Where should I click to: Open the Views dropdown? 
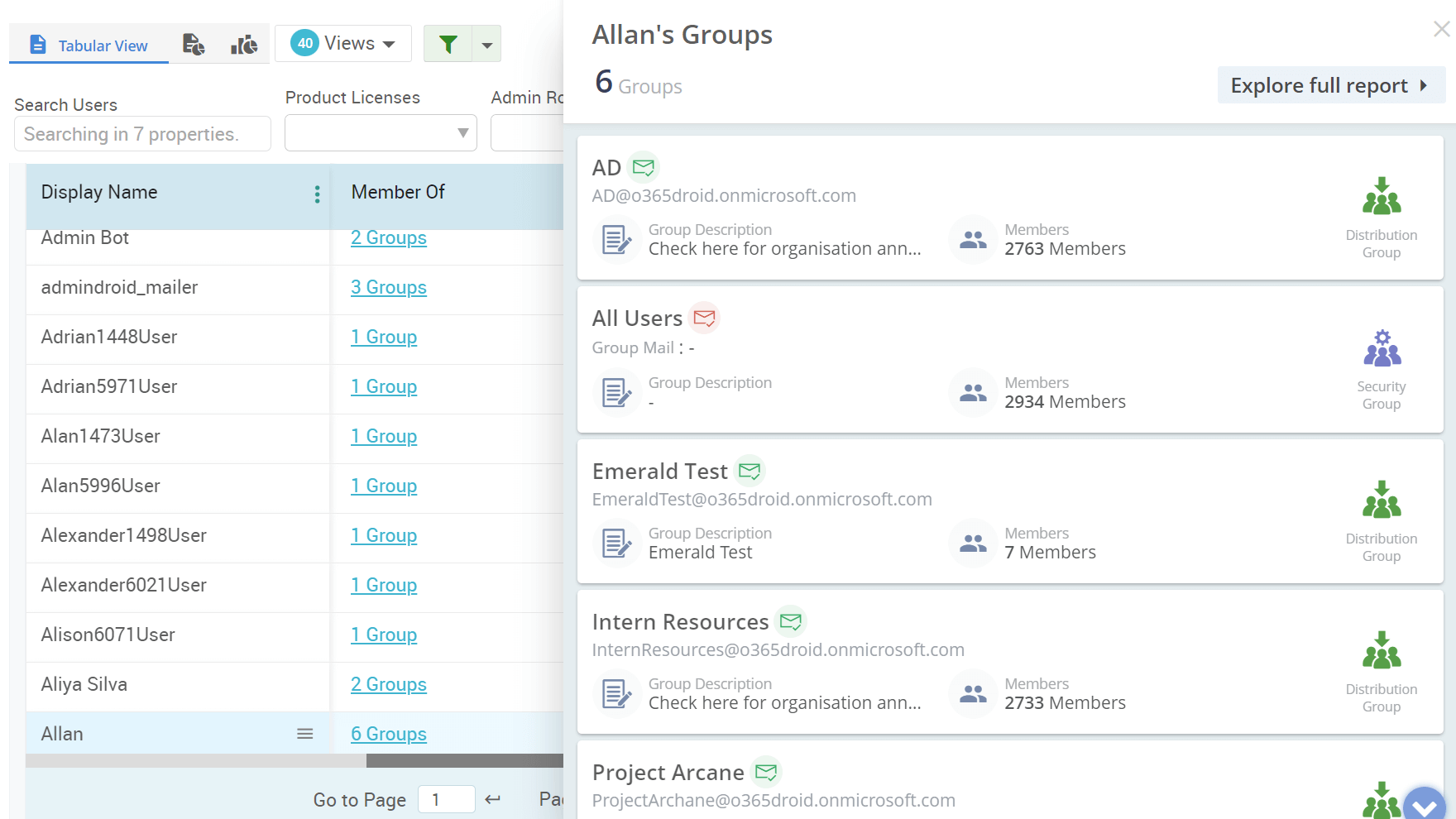tap(342, 42)
